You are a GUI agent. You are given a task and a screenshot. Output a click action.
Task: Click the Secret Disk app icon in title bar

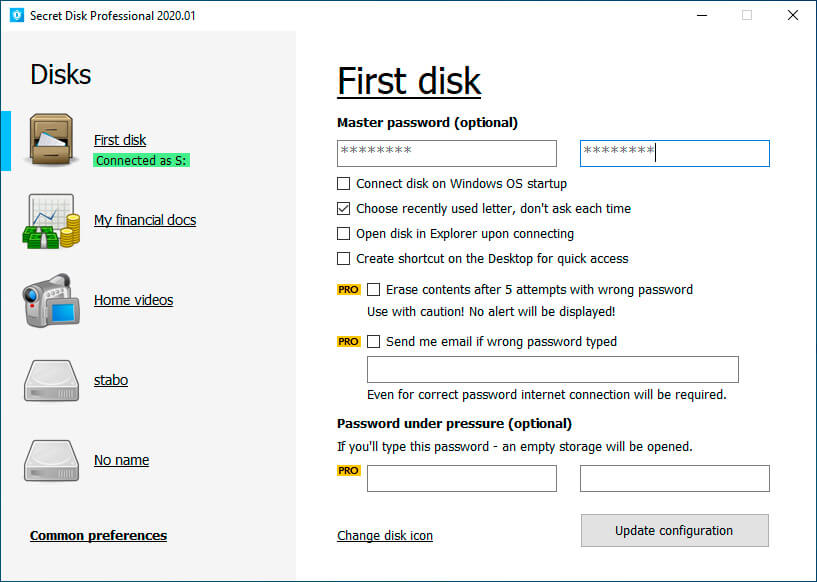pyautogui.click(x=17, y=15)
